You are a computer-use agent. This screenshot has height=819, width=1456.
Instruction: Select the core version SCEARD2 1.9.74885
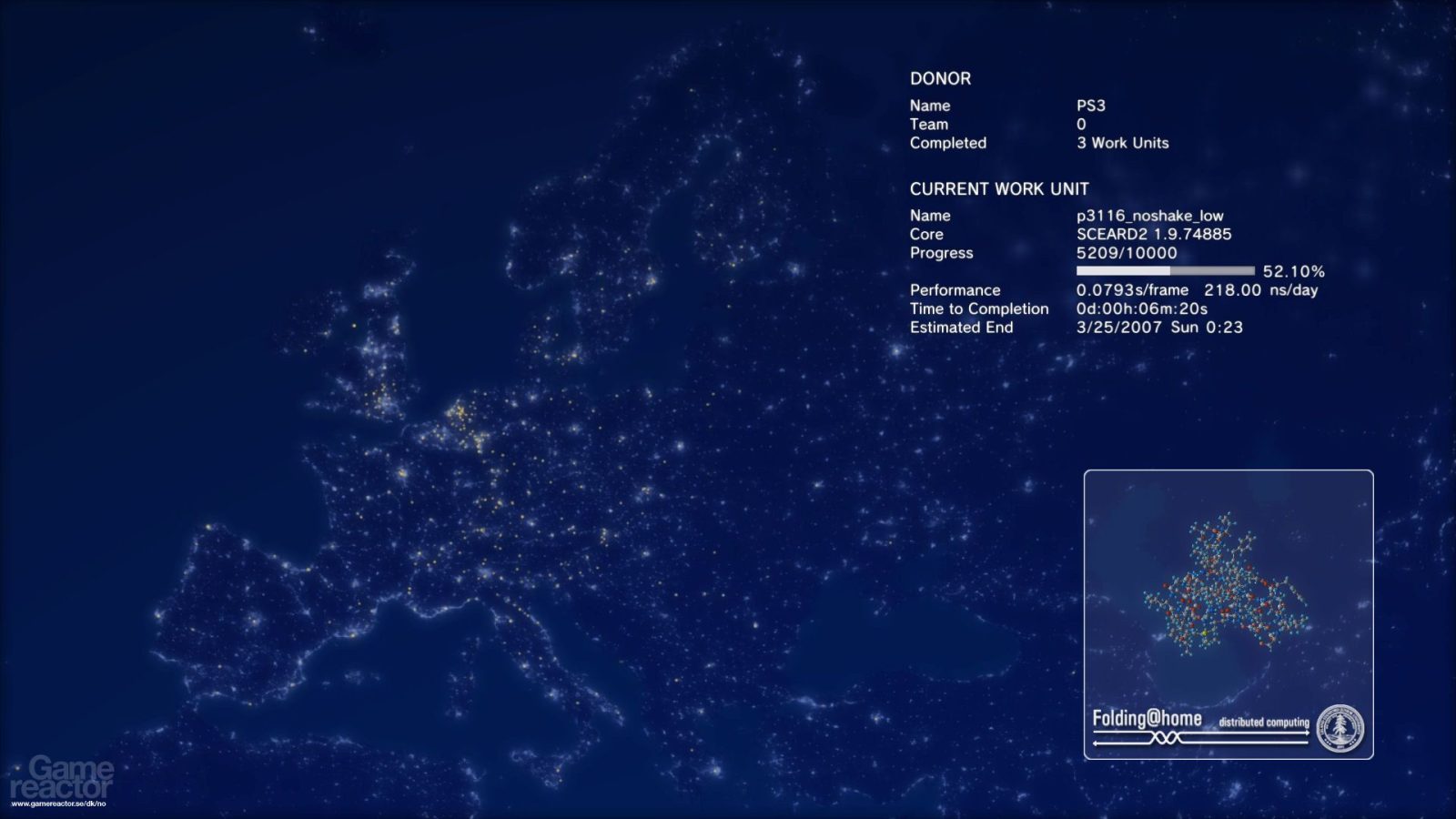1154,235
